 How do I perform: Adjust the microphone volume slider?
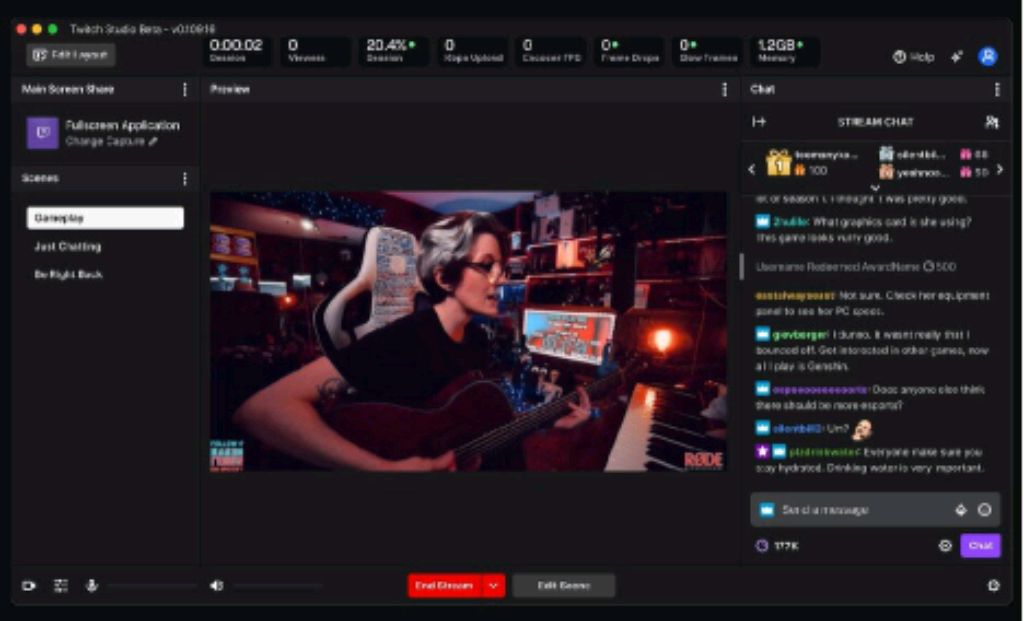(x=153, y=586)
